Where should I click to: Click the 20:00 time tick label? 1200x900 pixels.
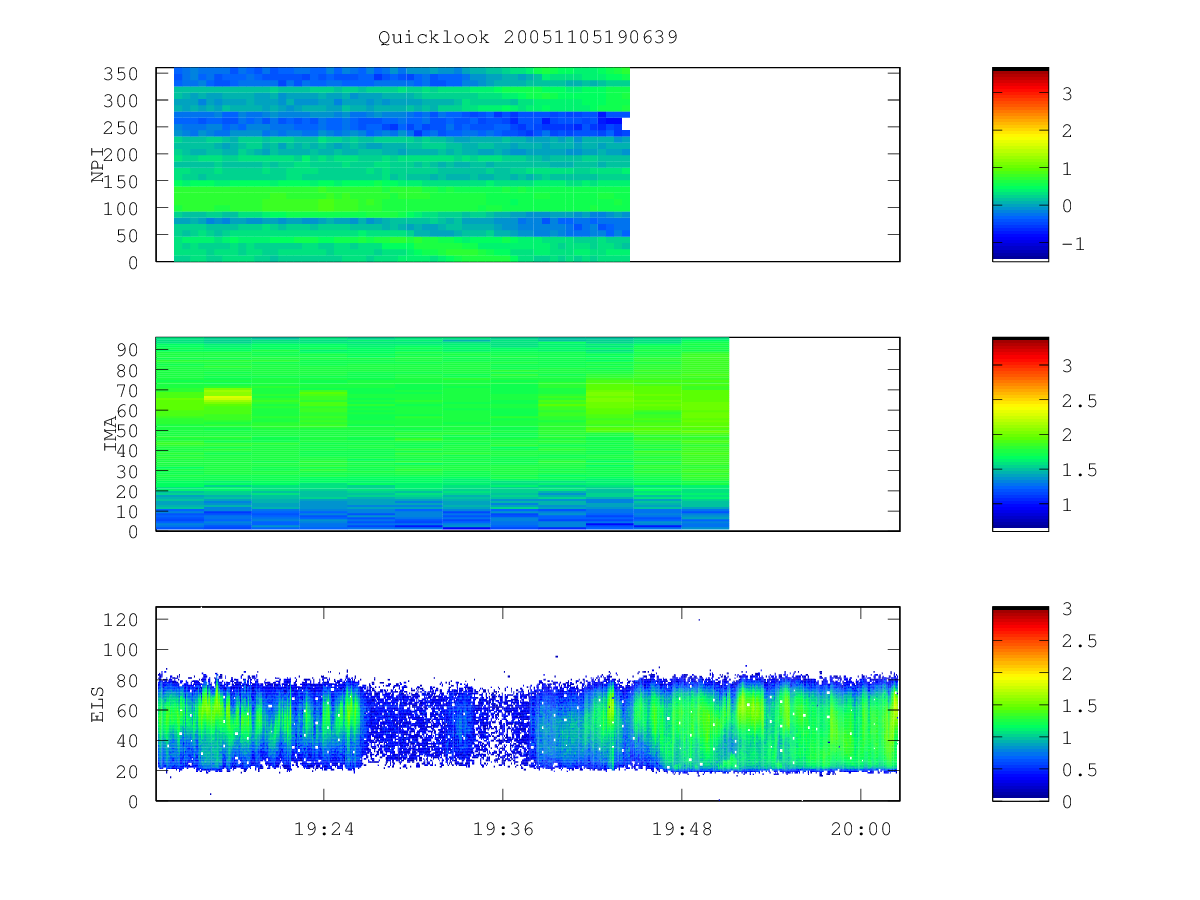(861, 829)
